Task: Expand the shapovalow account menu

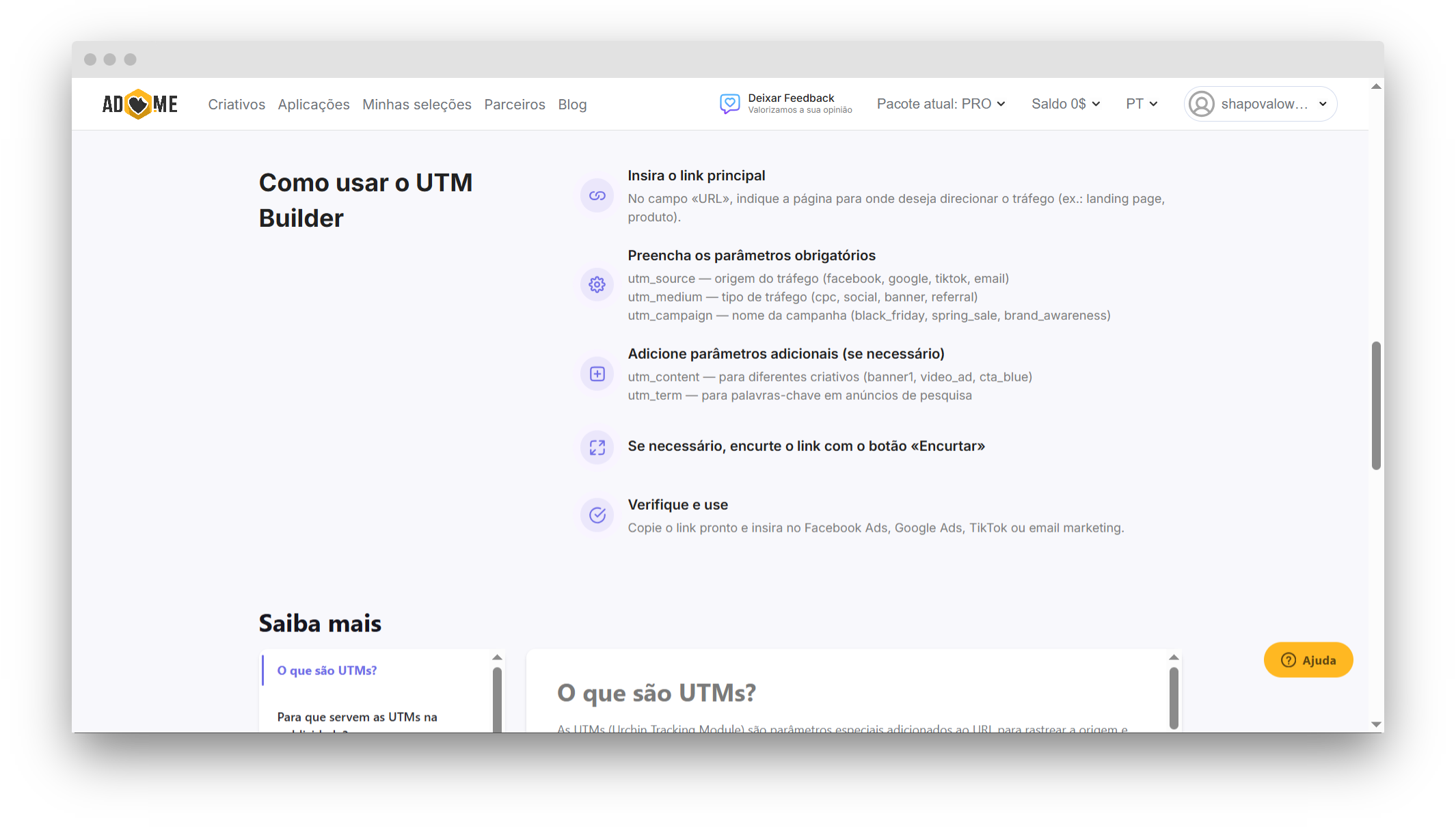Action: 1260,103
